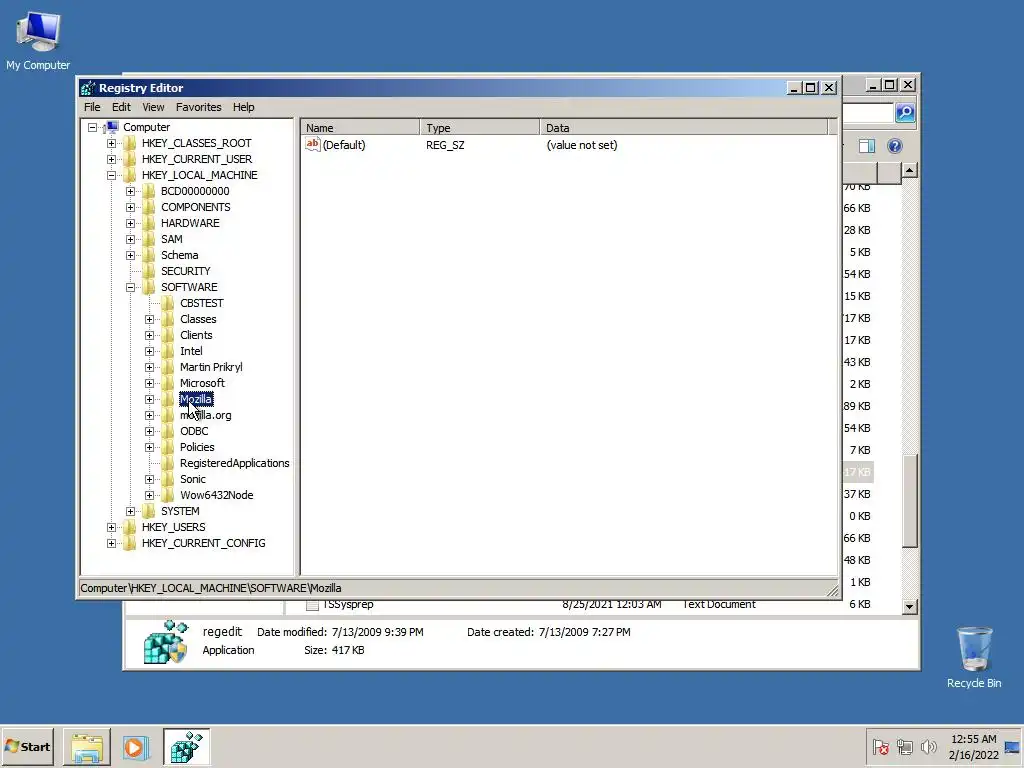This screenshot has height=768, width=1024.
Task: Click the taskbar clock
Action: 973,747
